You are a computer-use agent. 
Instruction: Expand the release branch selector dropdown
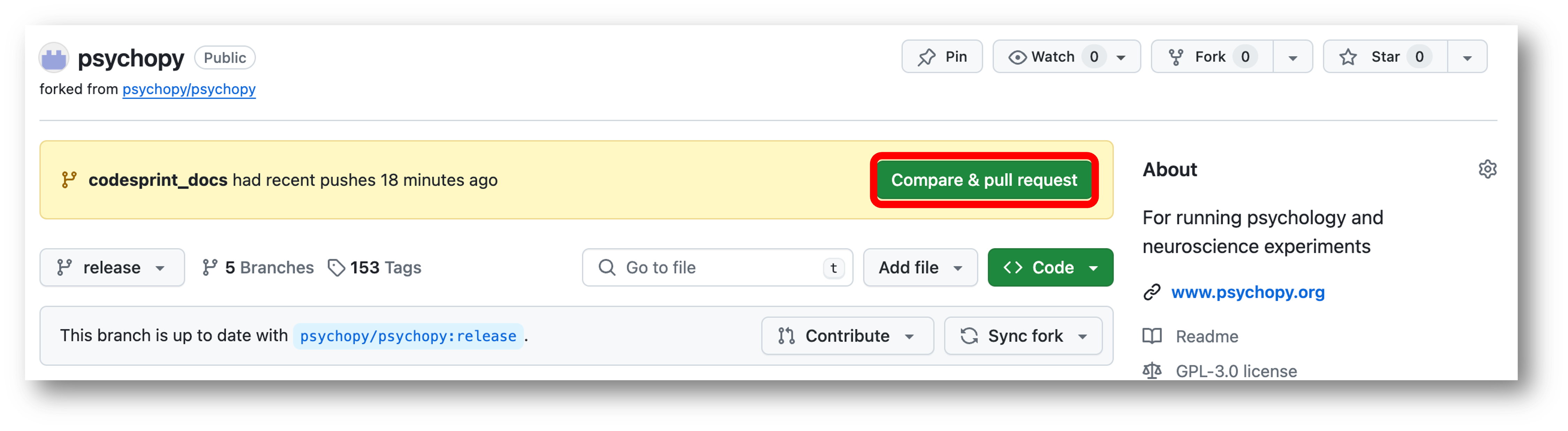pyautogui.click(x=112, y=267)
